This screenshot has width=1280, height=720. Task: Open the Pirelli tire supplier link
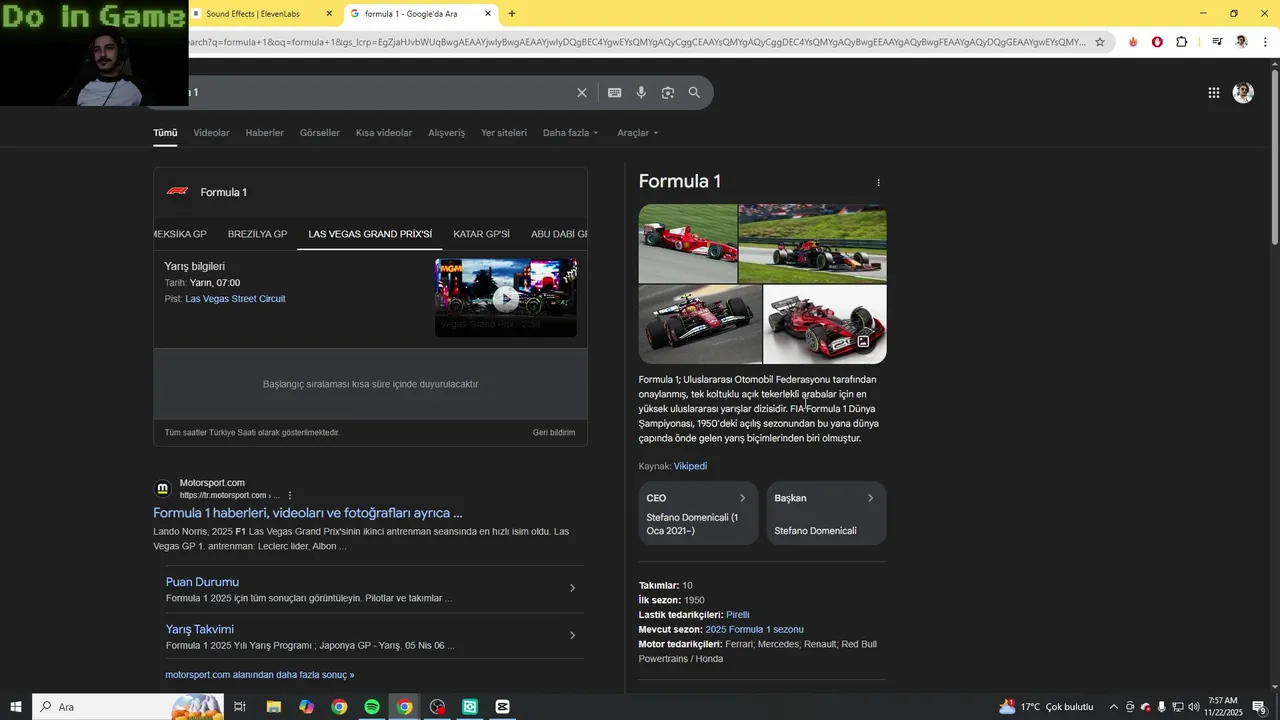737,615
